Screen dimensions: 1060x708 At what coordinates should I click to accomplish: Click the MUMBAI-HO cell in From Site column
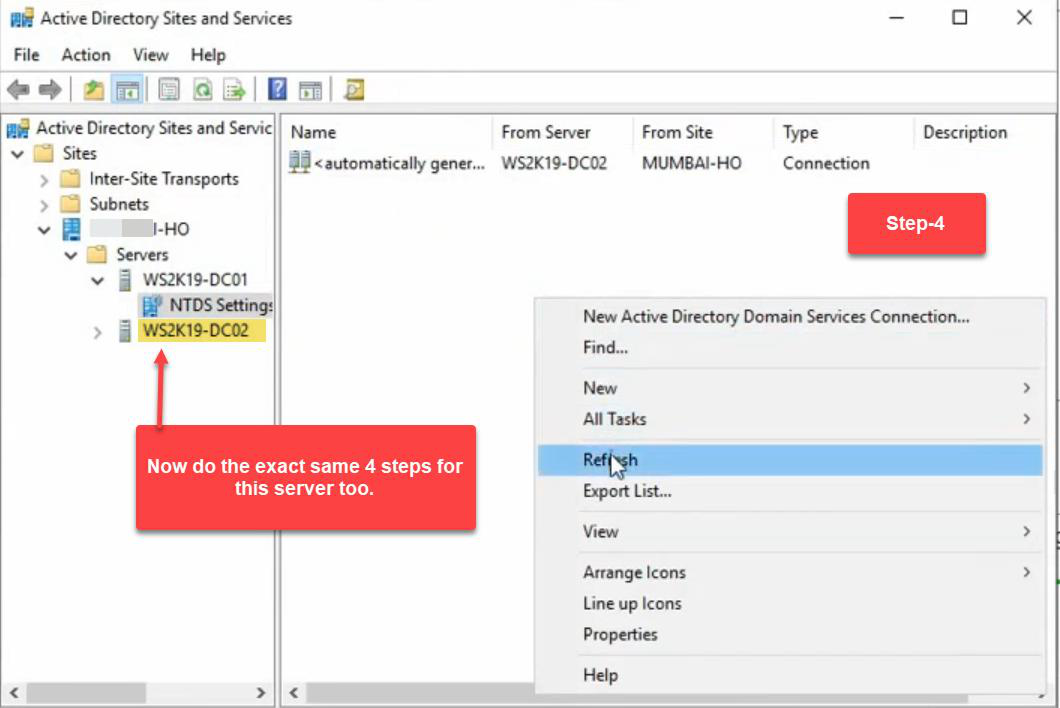pyautogui.click(x=692, y=163)
